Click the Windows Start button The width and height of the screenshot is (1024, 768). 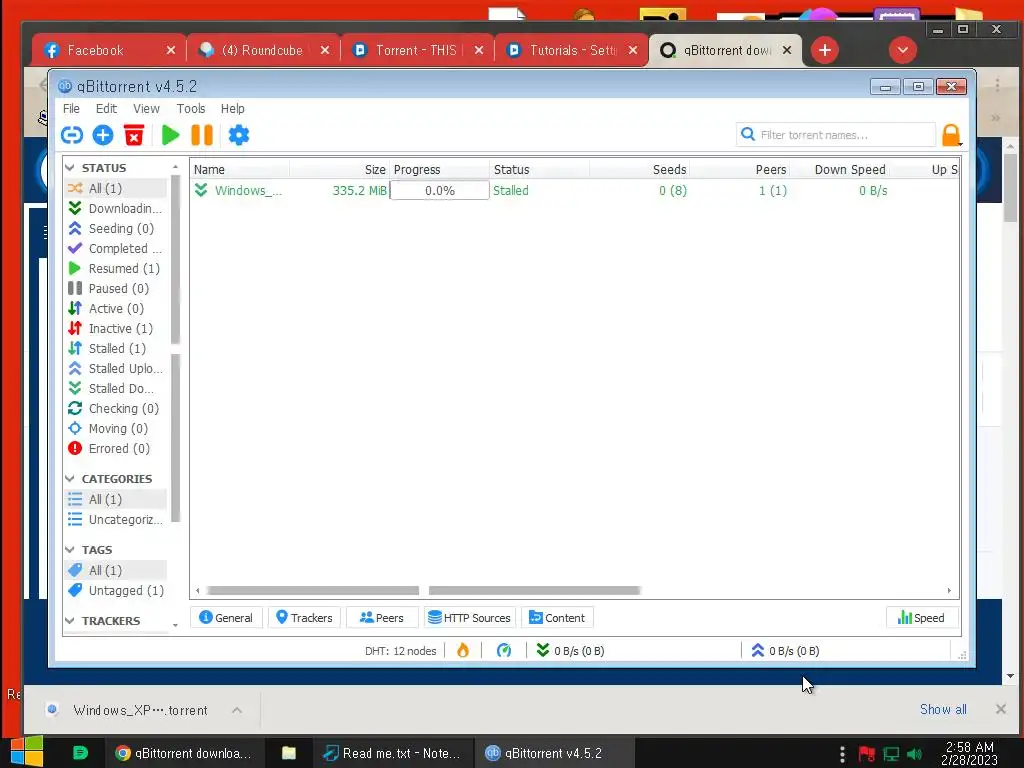pyautogui.click(x=27, y=752)
